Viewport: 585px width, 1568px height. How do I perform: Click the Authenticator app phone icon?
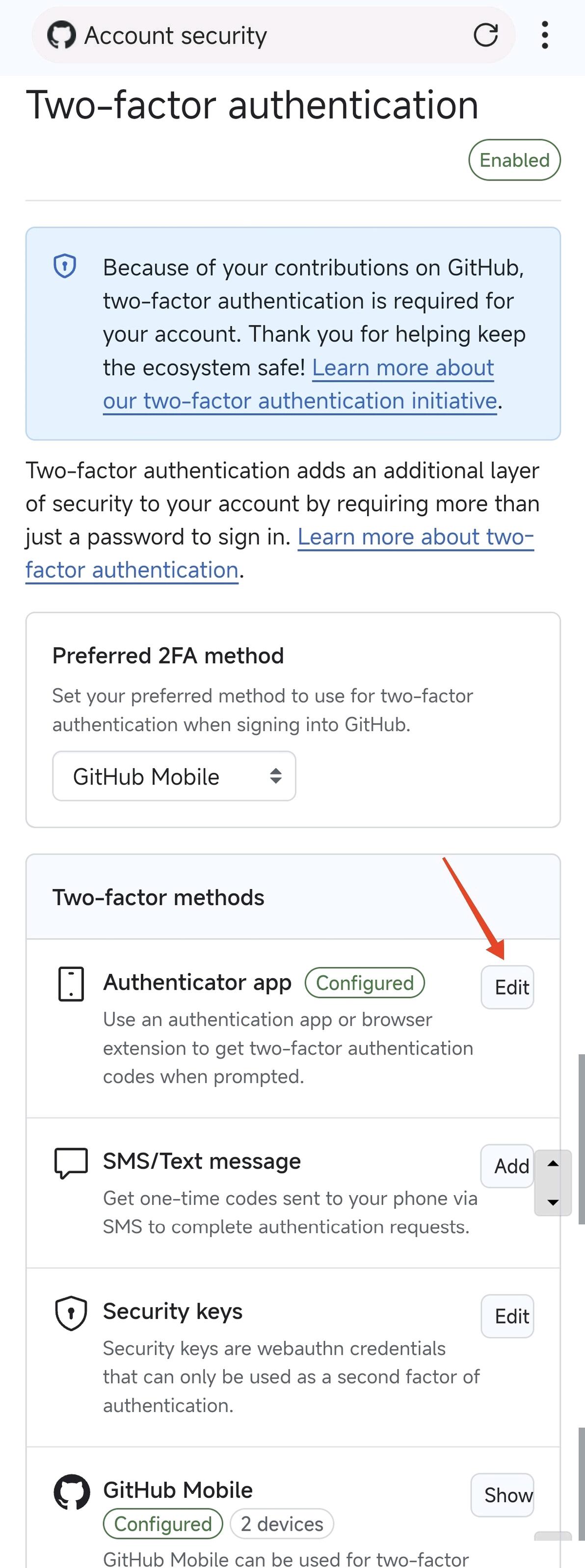tap(71, 984)
